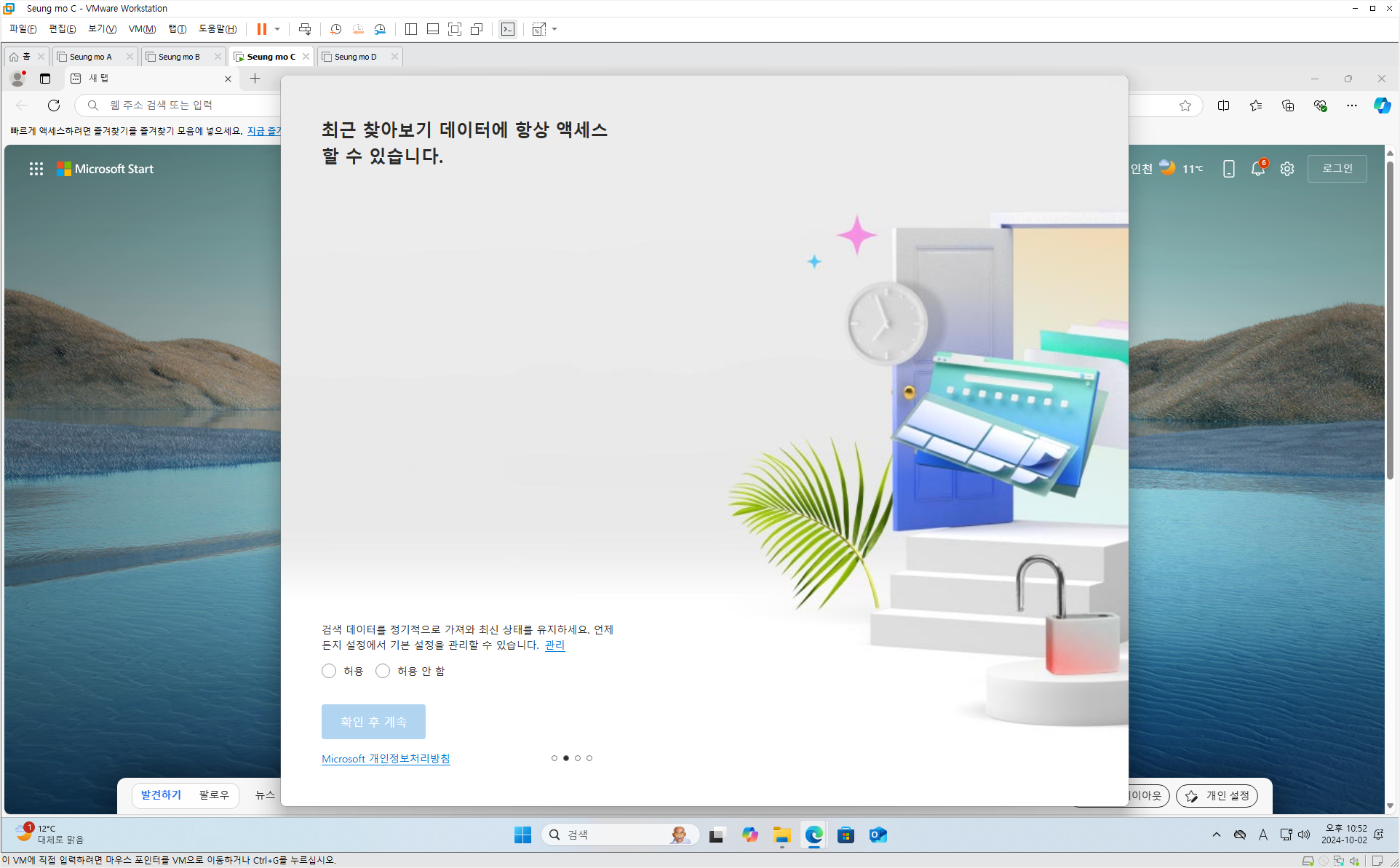1400x868 pixels.
Task: Open the VM(M) menu
Action: [142, 29]
